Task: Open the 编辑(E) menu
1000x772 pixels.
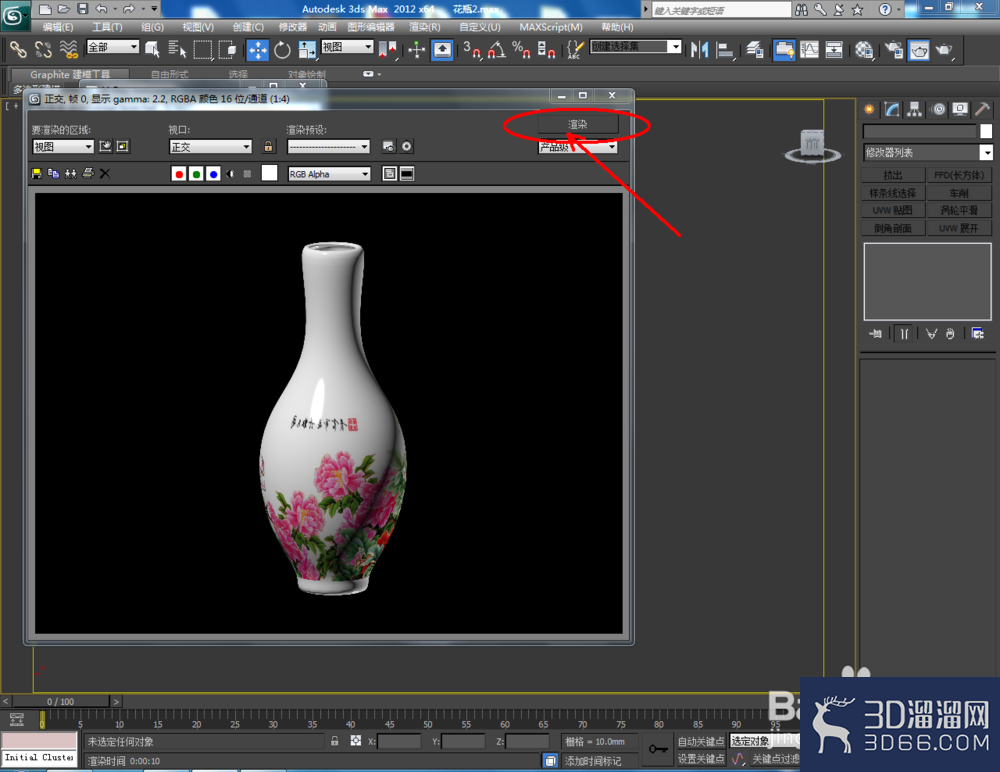Action: (58, 27)
